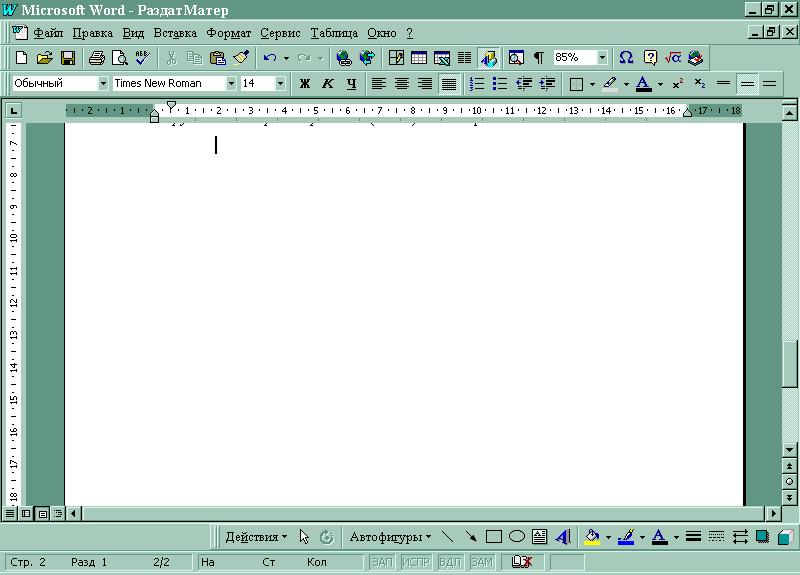This screenshot has height=575, width=800.
Task: Create a new blank document
Action: click(21, 58)
